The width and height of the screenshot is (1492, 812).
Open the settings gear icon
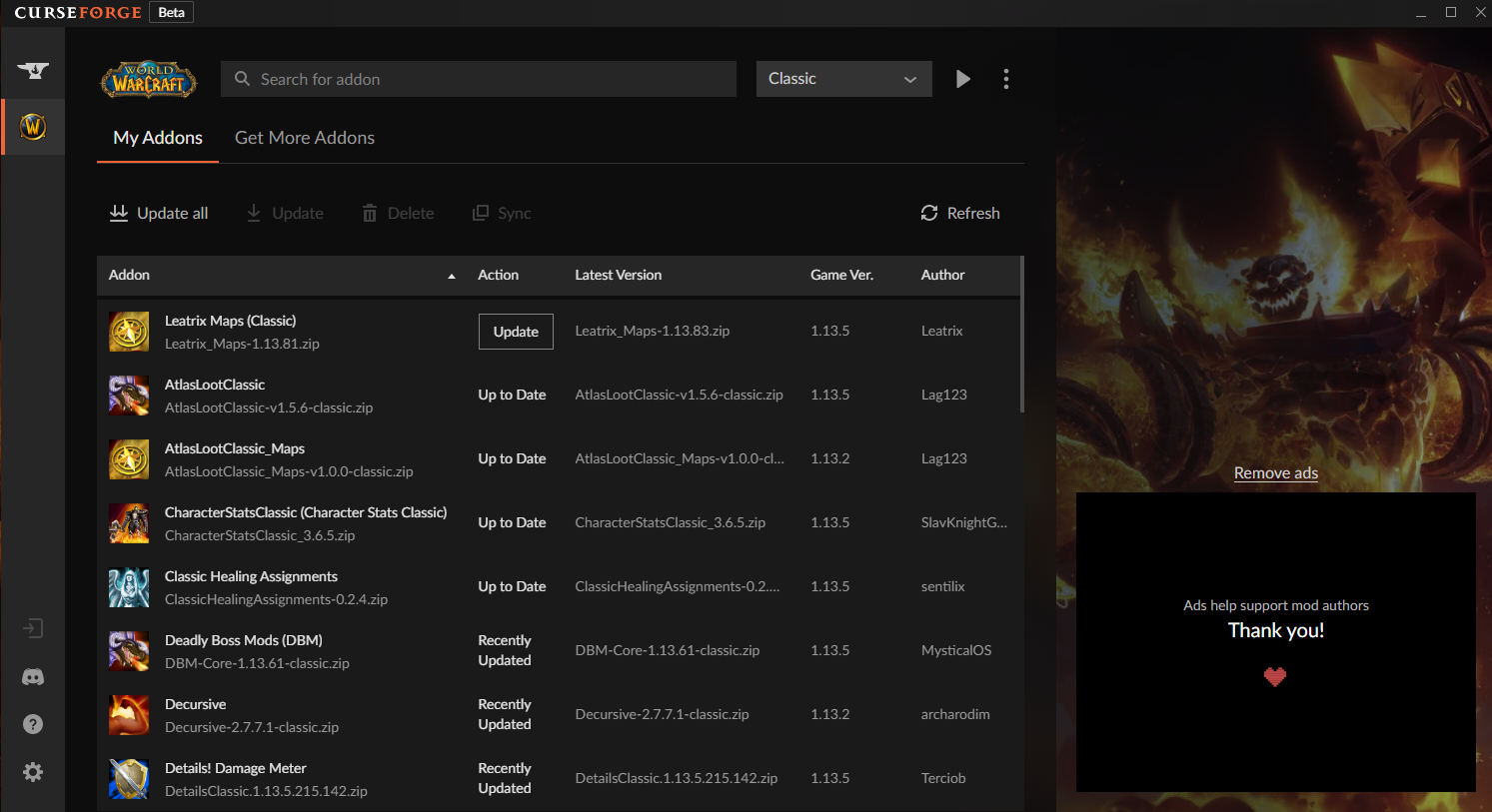pos(33,772)
